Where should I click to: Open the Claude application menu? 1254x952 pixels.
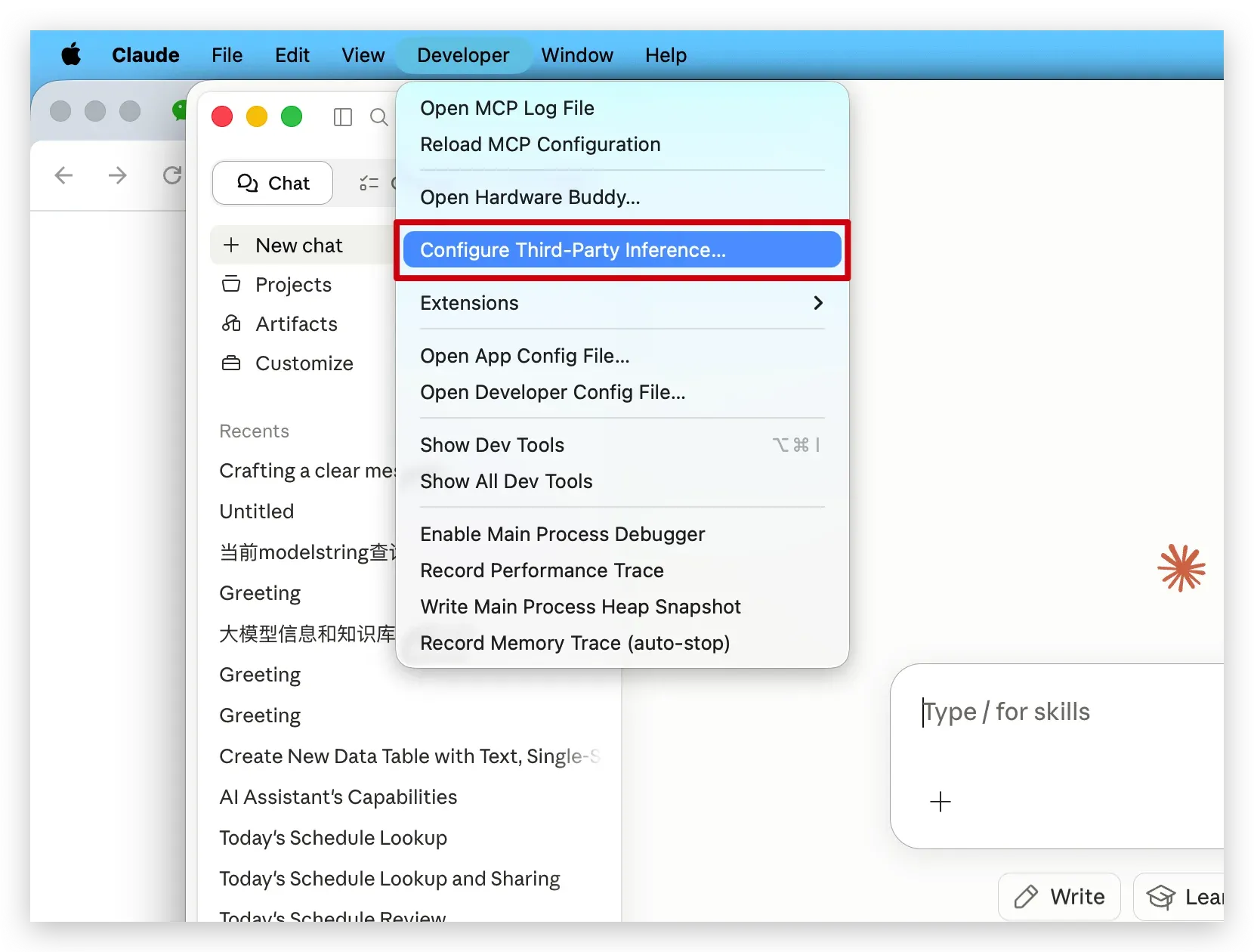(146, 55)
